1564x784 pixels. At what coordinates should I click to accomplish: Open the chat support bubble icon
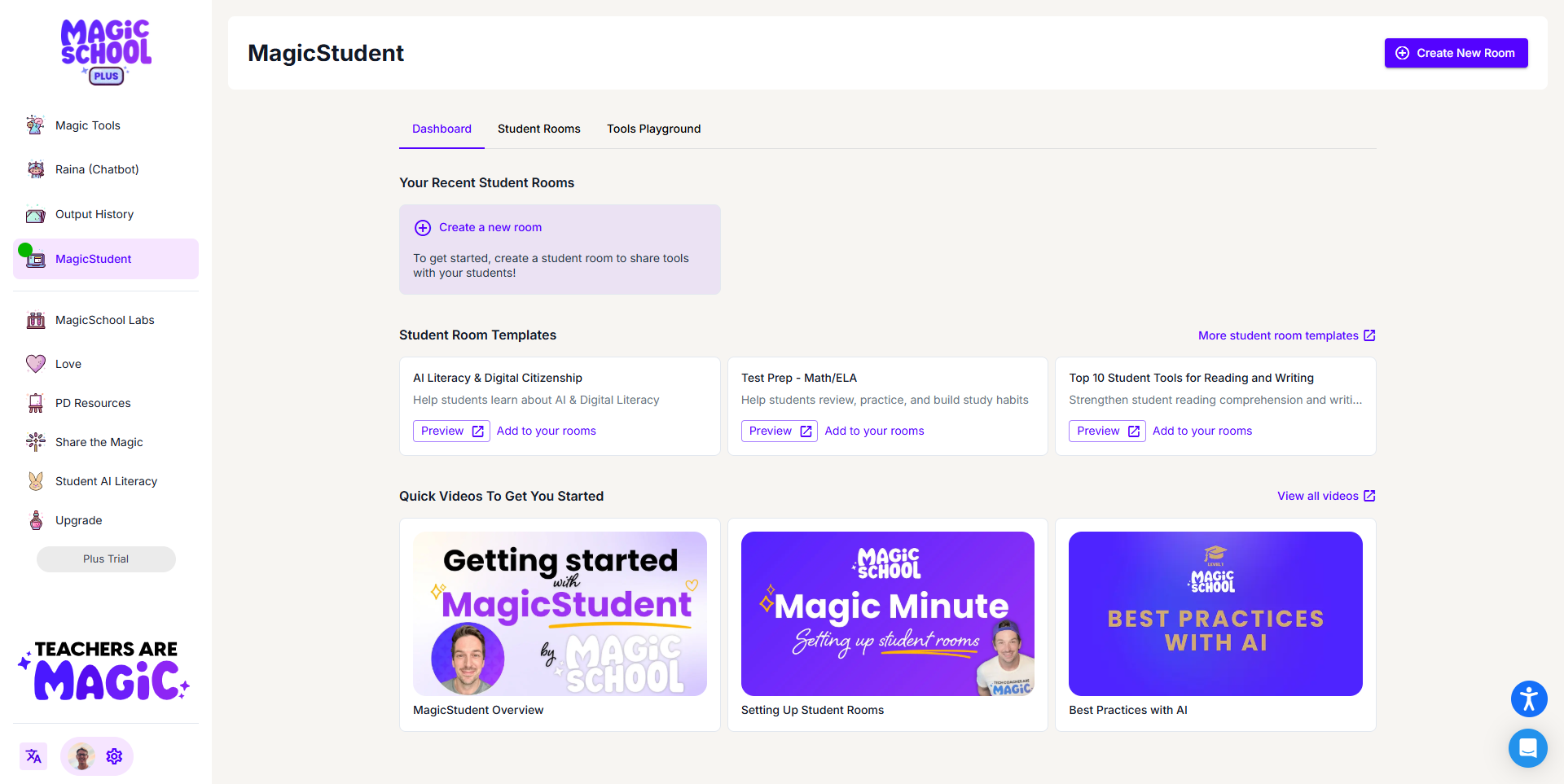point(1528,747)
